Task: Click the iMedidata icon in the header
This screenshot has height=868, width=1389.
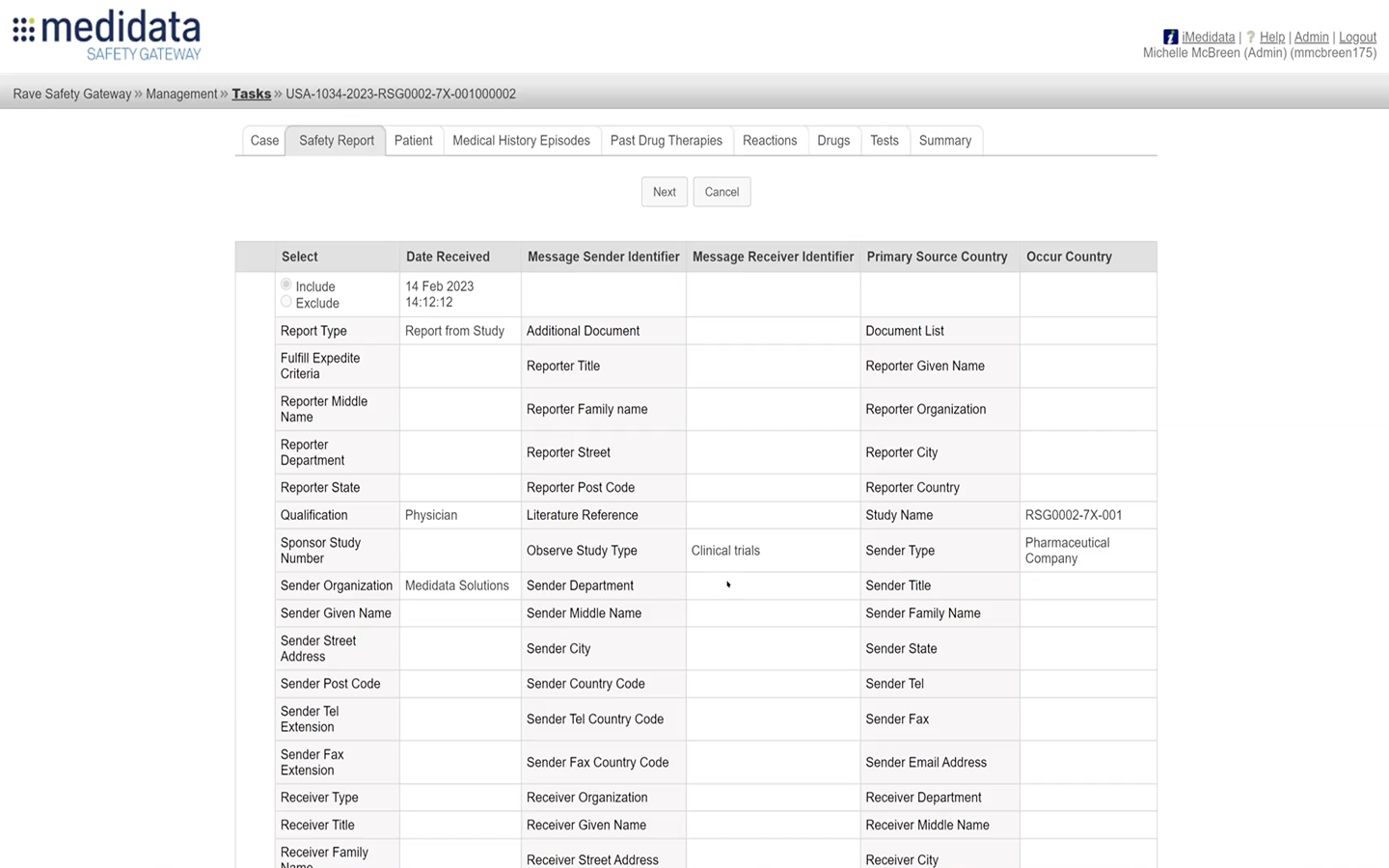Action: click(1170, 37)
